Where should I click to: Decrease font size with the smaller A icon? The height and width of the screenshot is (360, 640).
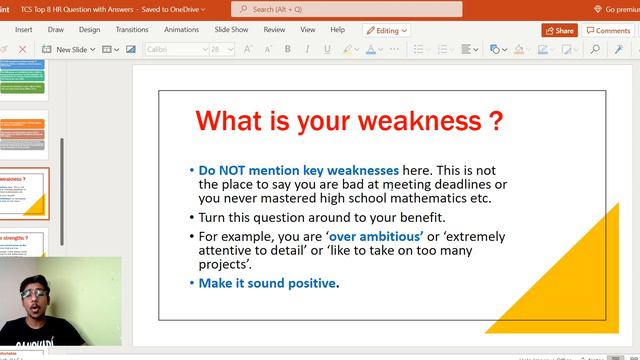pos(268,50)
